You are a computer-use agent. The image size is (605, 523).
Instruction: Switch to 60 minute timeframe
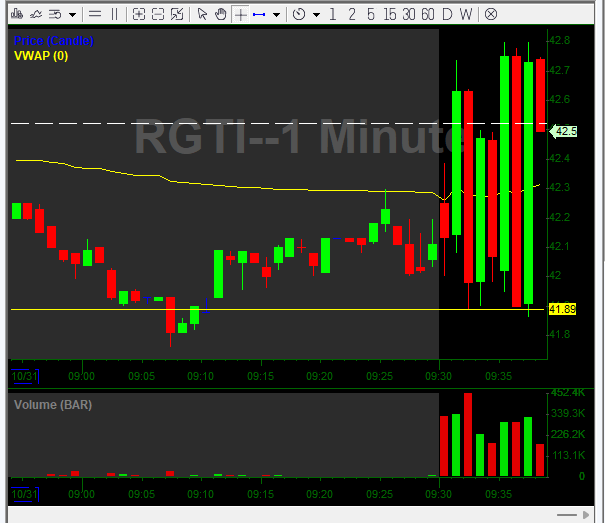(x=428, y=15)
